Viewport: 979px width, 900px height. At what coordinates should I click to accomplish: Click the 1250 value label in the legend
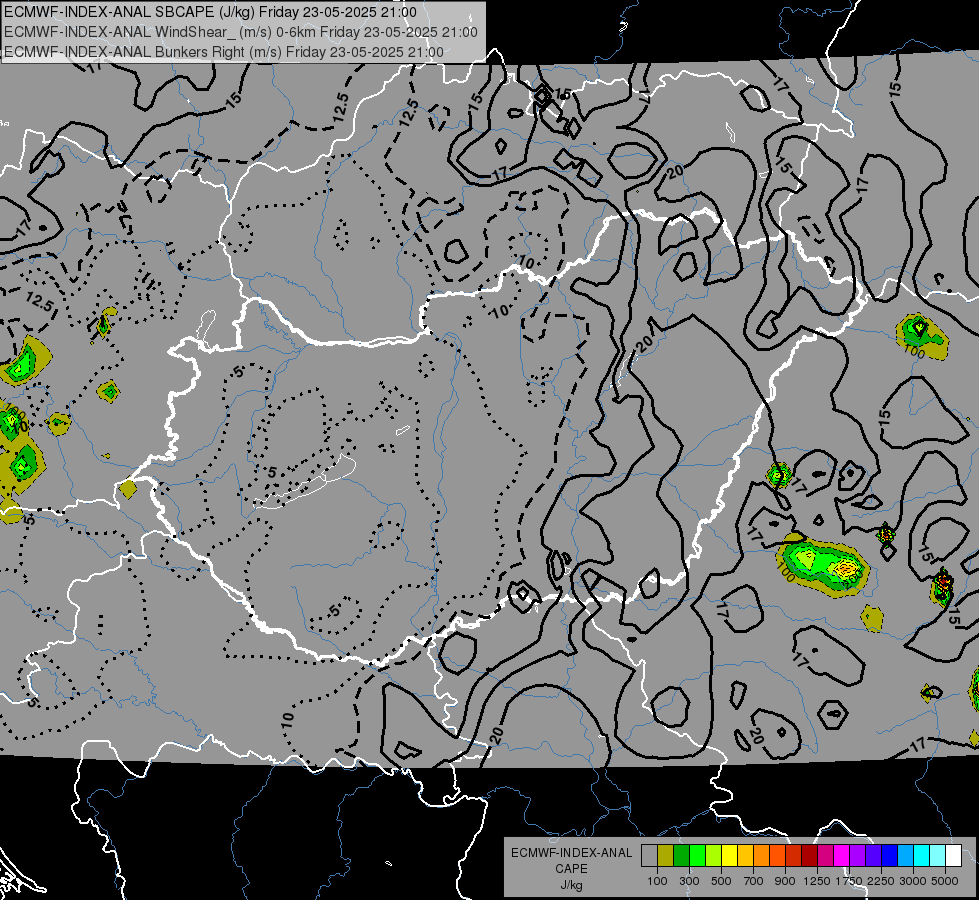[817, 881]
